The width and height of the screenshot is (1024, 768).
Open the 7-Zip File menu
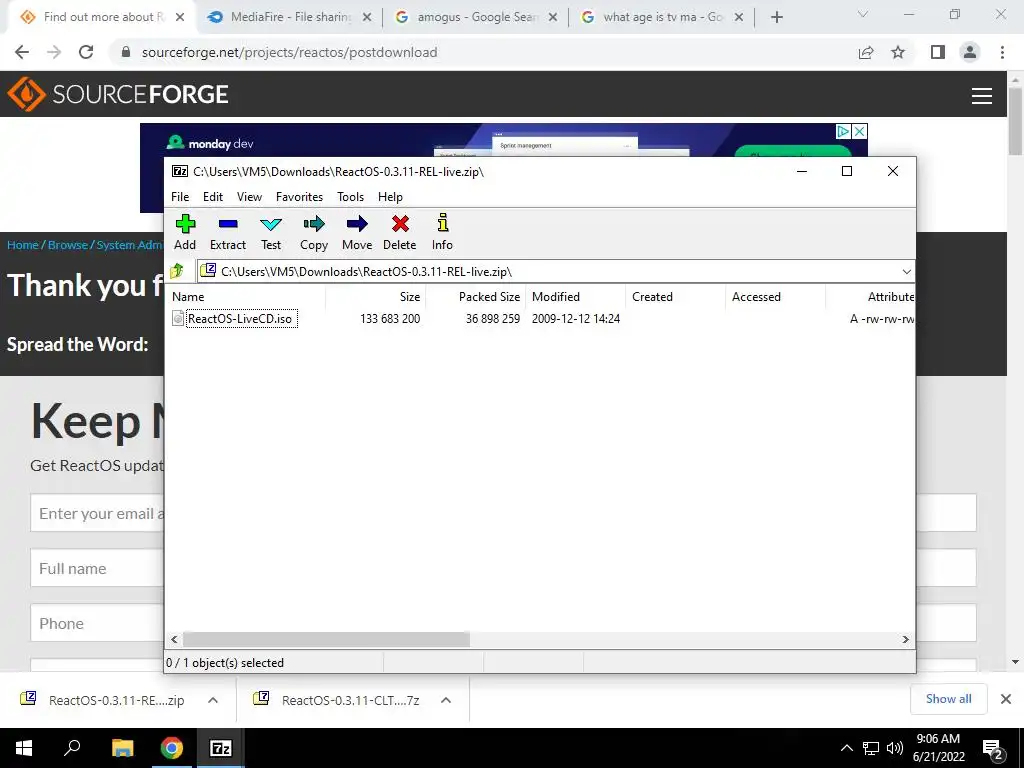click(x=180, y=197)
